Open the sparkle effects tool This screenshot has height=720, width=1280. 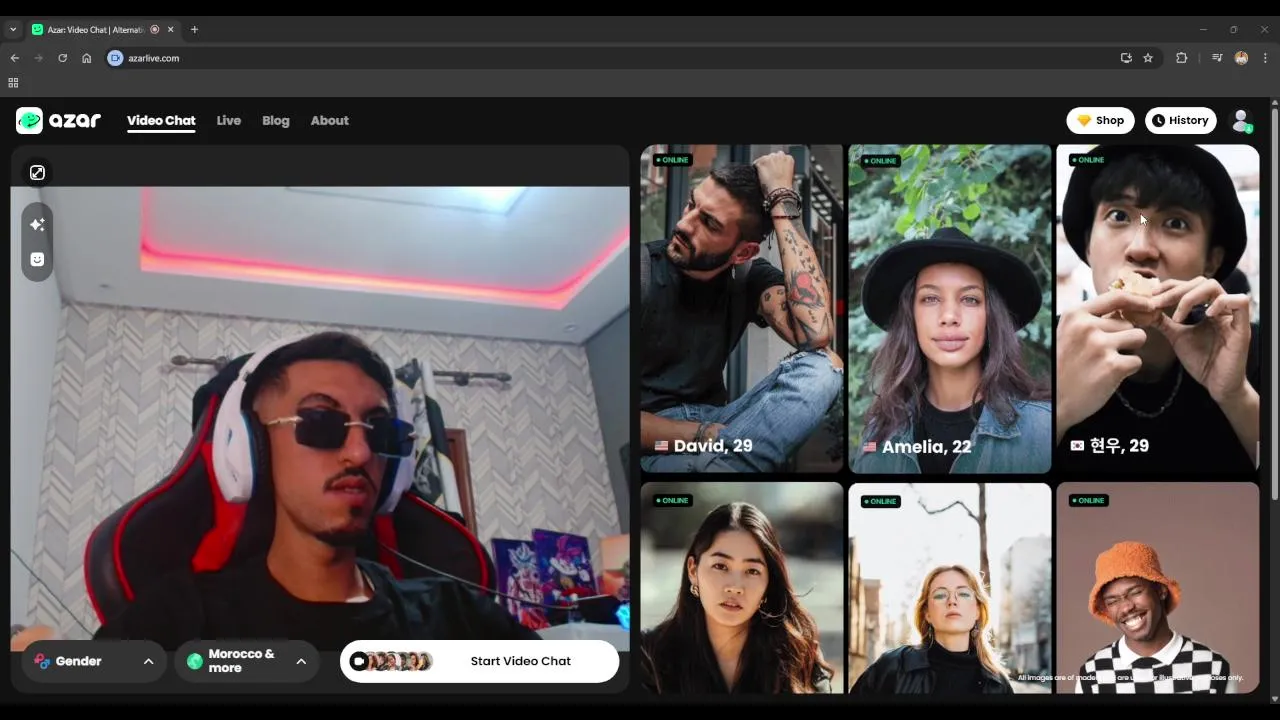click(37, 225)
